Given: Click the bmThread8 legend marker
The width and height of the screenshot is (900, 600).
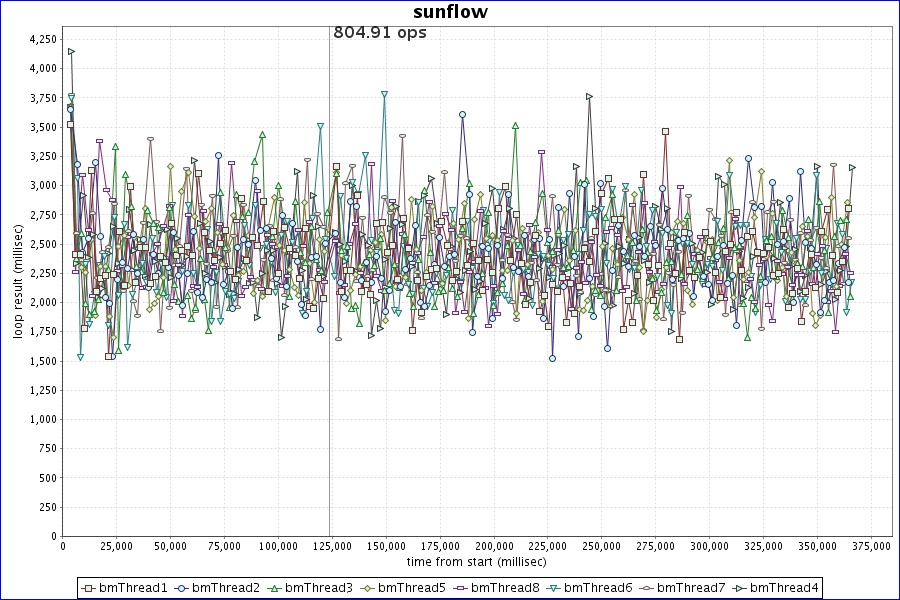Looking at the screenshot, I should coord(460,587).
